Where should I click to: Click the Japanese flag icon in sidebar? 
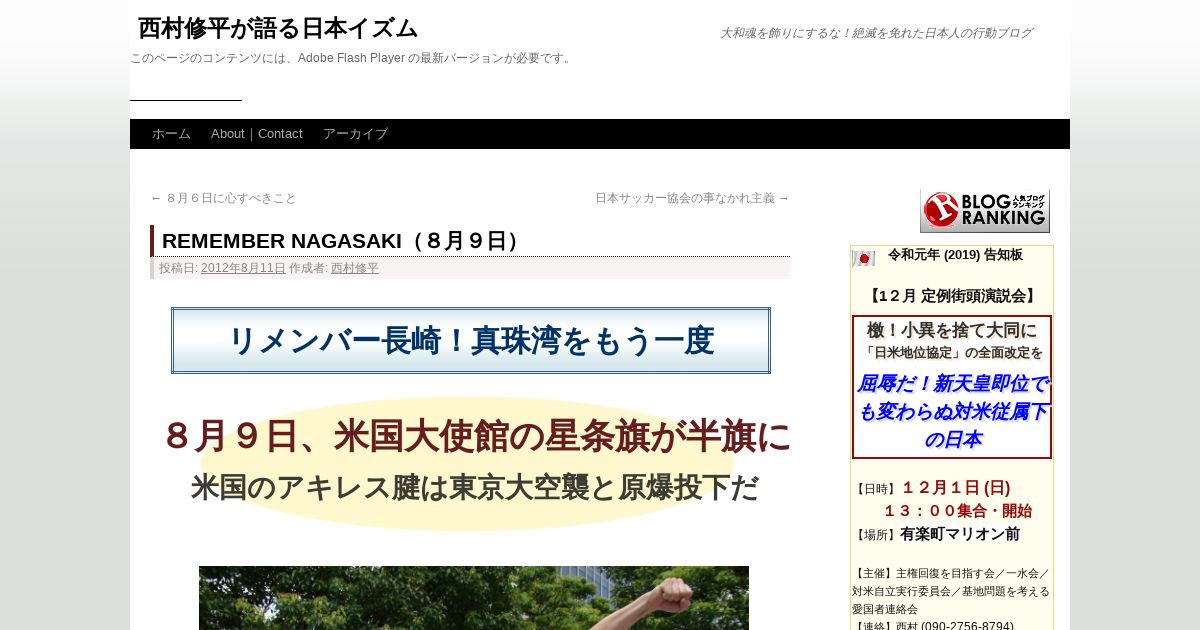click(x=863, y=258)
